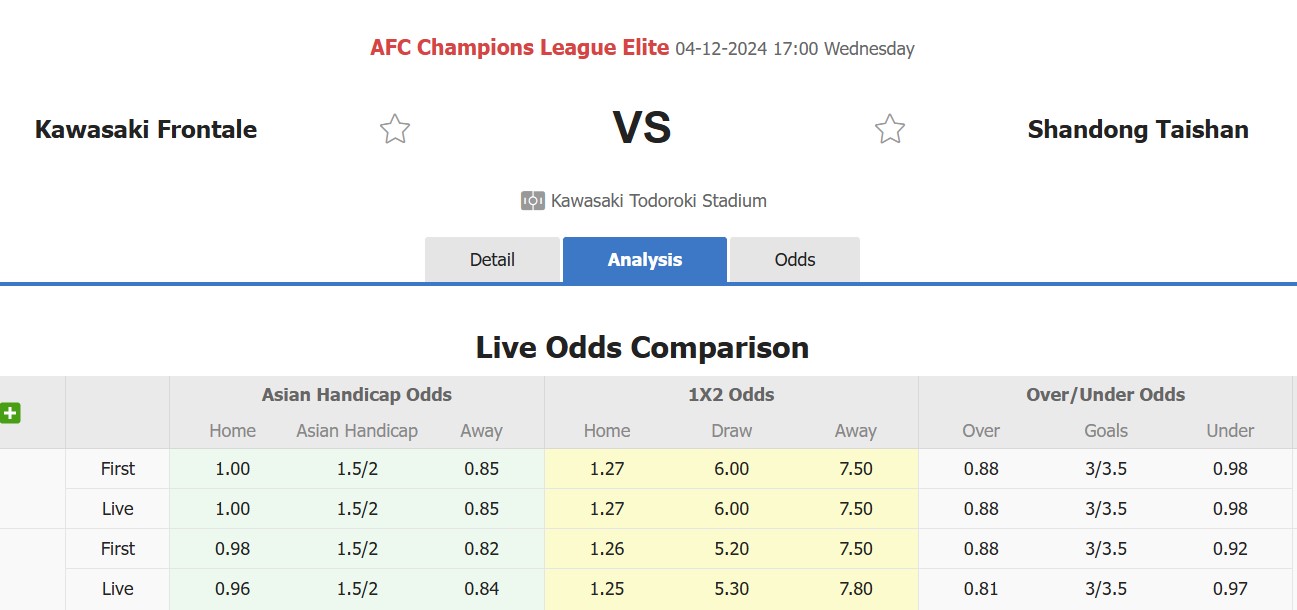The height and width of the screenshot is (610, 1297).
Task: Favorite Shandong Taishan with the star icon
Action: pyautogui.click(x=890, y=129)
